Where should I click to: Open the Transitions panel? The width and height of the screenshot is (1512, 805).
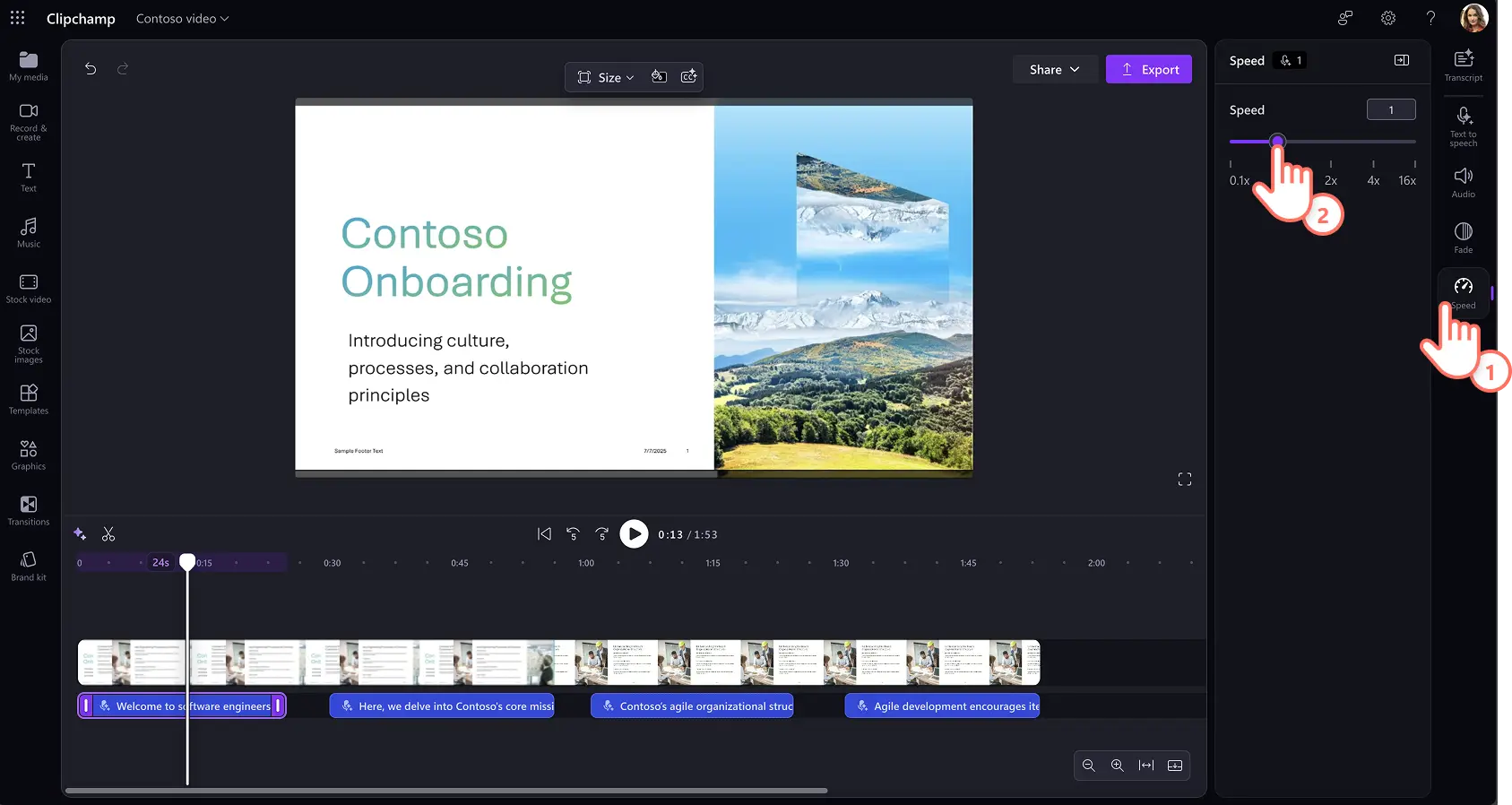coord(29,511)
